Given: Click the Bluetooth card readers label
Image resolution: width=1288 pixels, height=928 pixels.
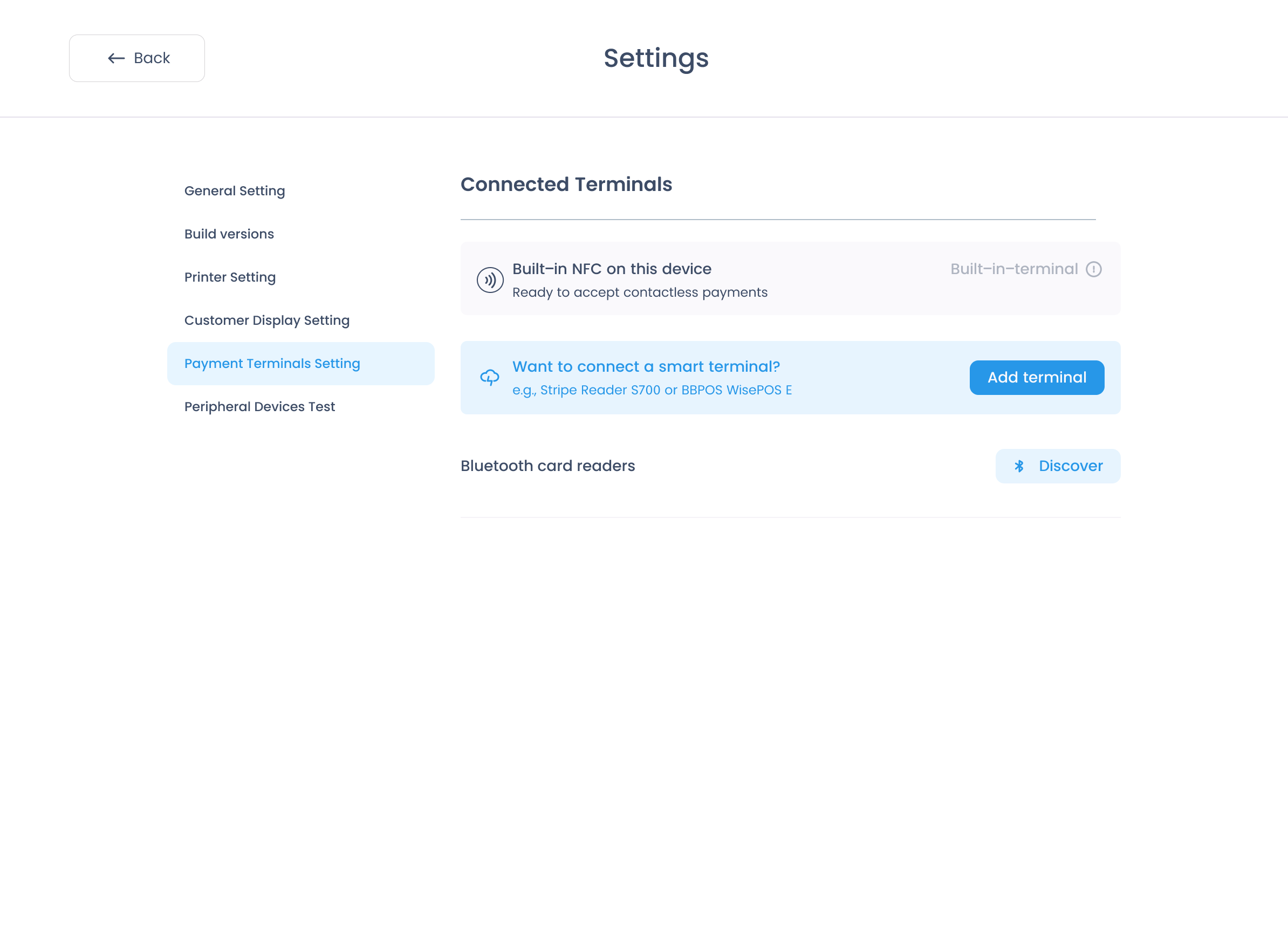Looking at the screenshot, I should (547, 466).
